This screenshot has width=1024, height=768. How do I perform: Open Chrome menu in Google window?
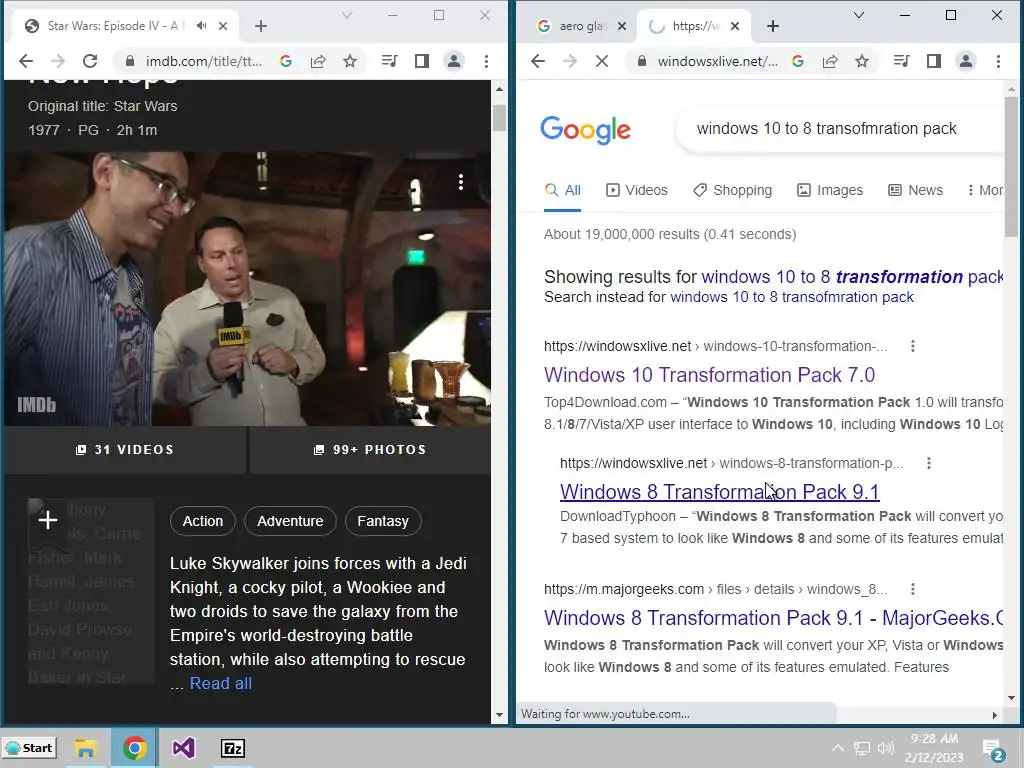[998, 61]
